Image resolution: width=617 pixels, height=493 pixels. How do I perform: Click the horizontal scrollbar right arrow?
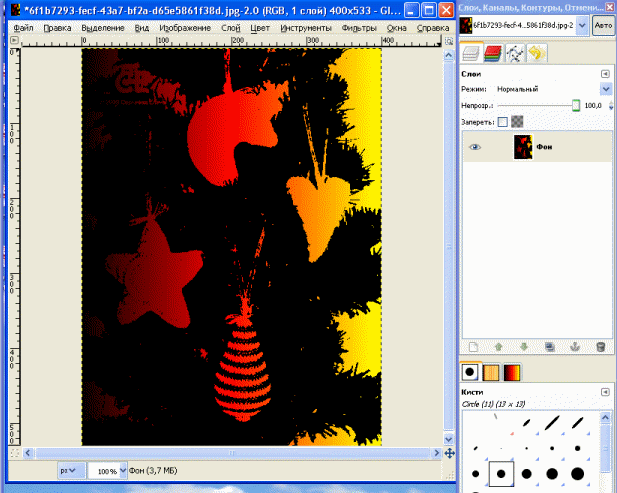(436, 453)
